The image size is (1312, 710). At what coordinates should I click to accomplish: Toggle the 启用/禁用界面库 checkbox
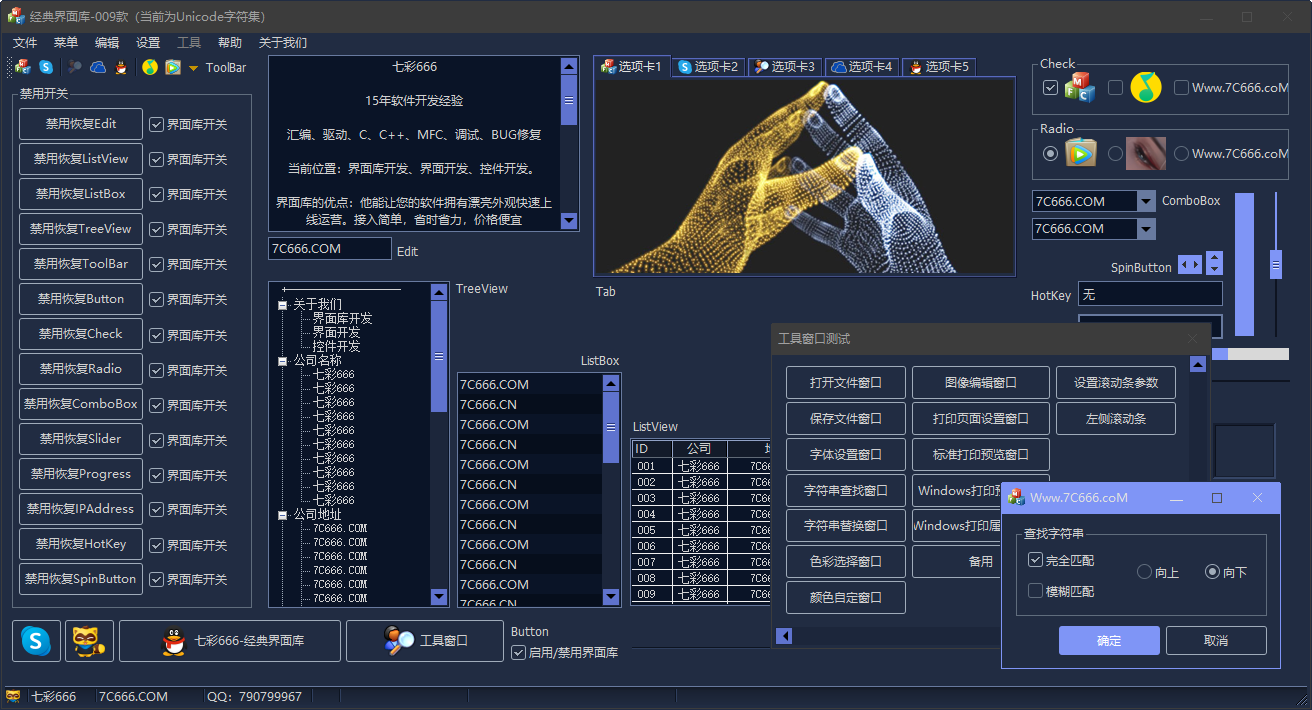(518, 652)
